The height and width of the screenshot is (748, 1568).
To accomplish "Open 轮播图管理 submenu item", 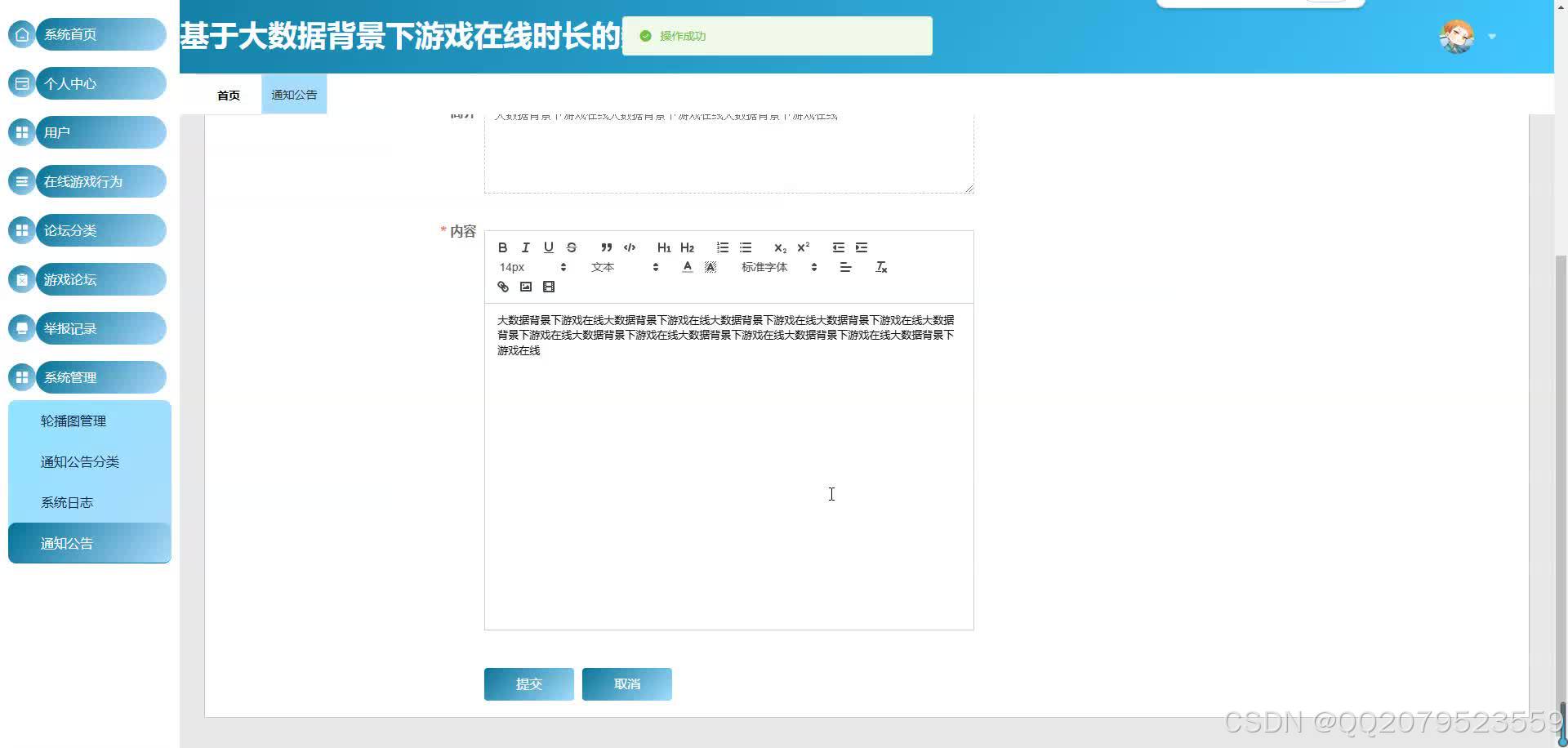I will 90,421.
